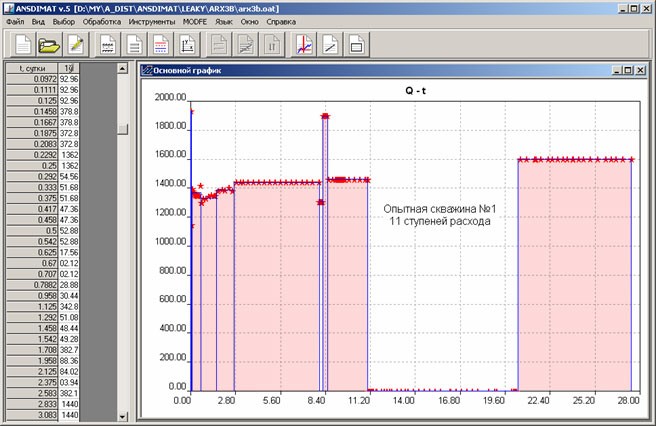Select the time cell 0.1458
Screen dimensions: 656x426
32,112
